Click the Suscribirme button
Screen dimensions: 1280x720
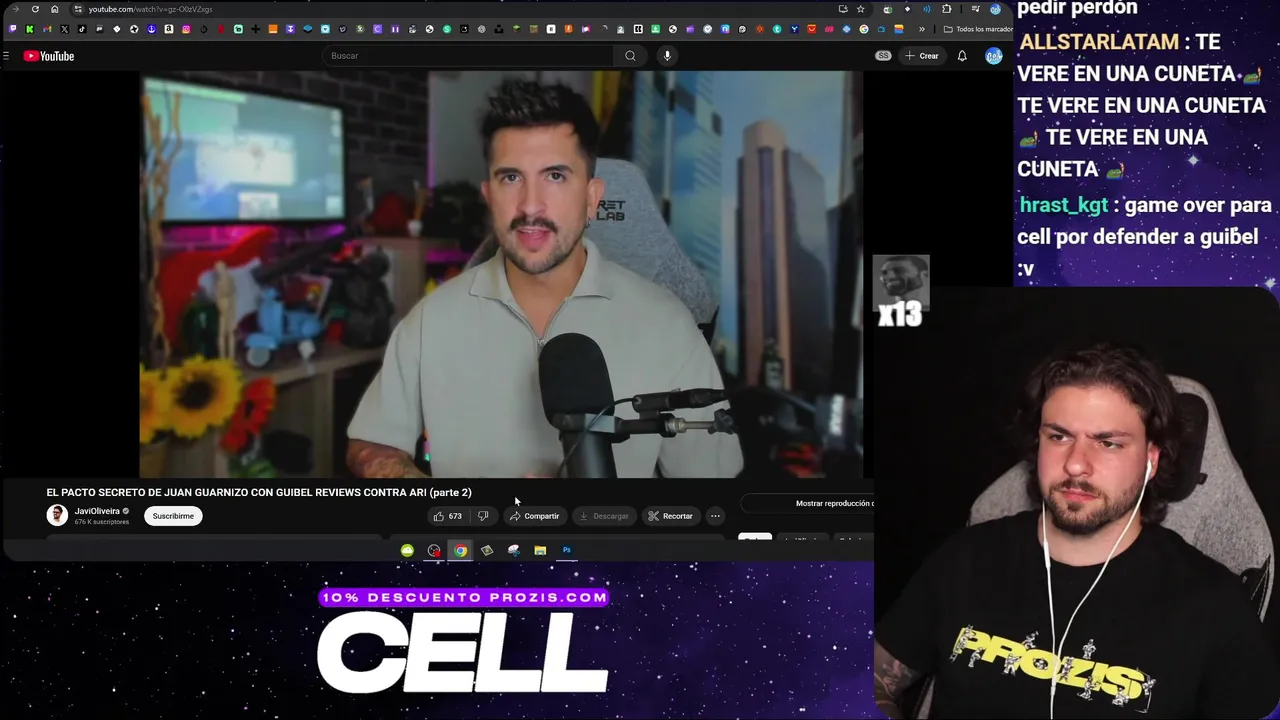pos(173,516)
